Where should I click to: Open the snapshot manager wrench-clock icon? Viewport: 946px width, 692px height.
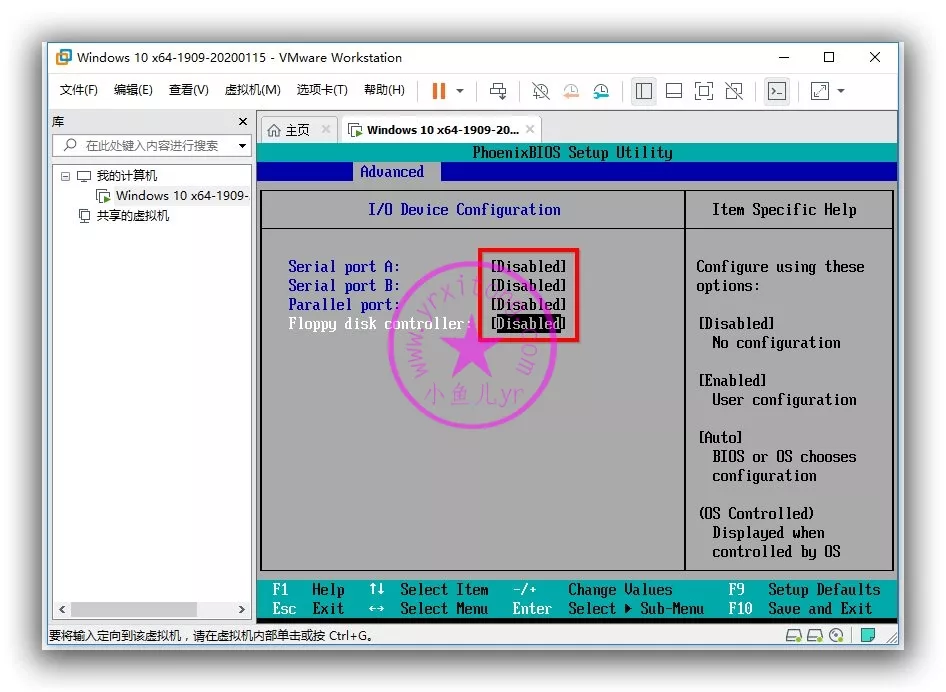[601, 91]
